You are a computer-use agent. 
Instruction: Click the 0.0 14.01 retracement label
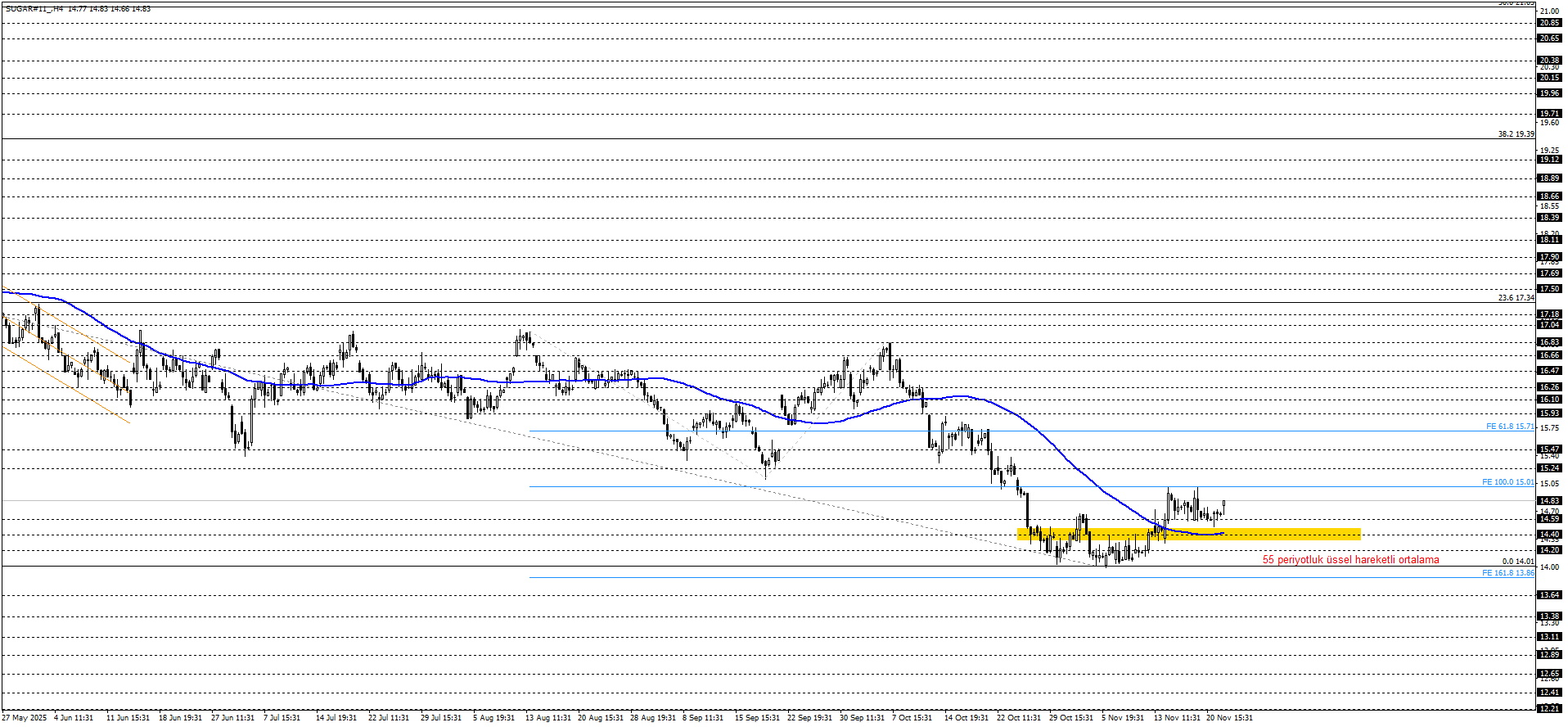tap(1518, 562)
